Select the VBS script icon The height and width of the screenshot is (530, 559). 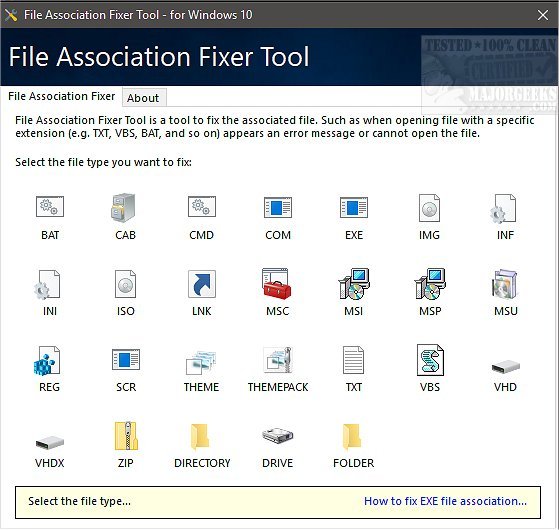430,360
